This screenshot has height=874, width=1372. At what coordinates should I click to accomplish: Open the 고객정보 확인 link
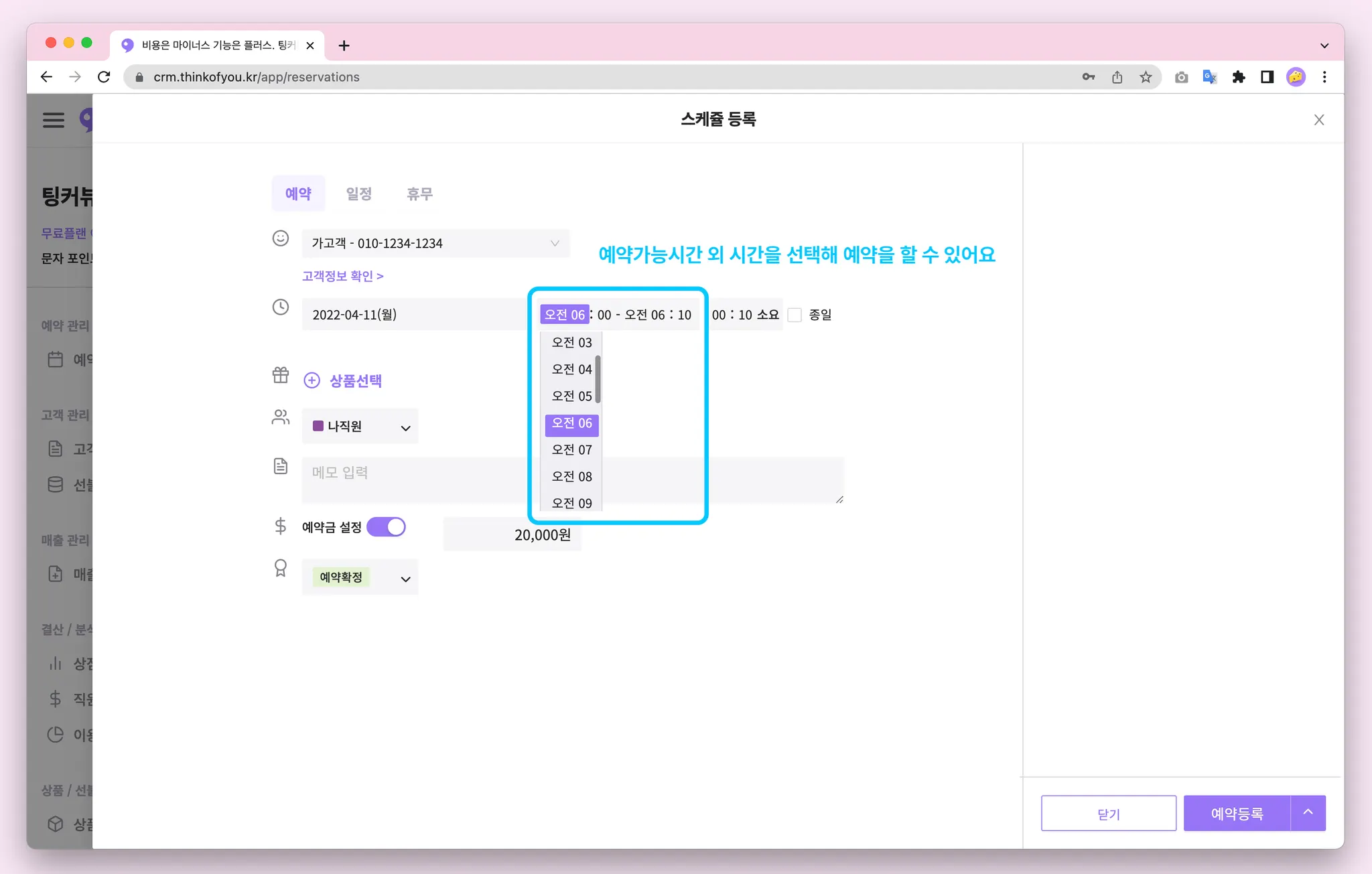(x=342, y=276)
